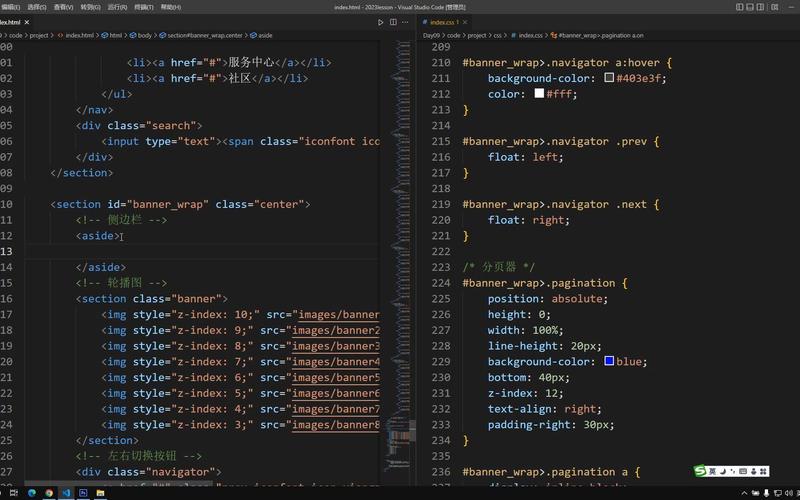Close the index.css tab
800x500 pixels.
(465, 22)
